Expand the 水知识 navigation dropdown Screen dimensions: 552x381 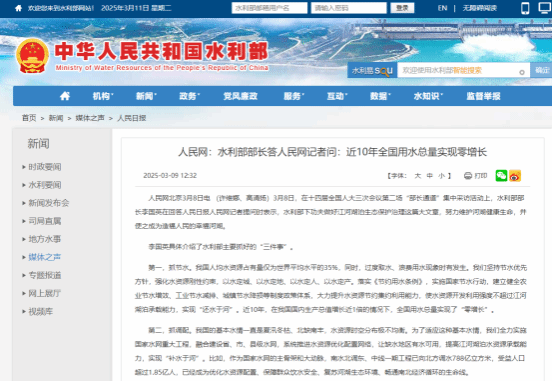pos(428,96)
